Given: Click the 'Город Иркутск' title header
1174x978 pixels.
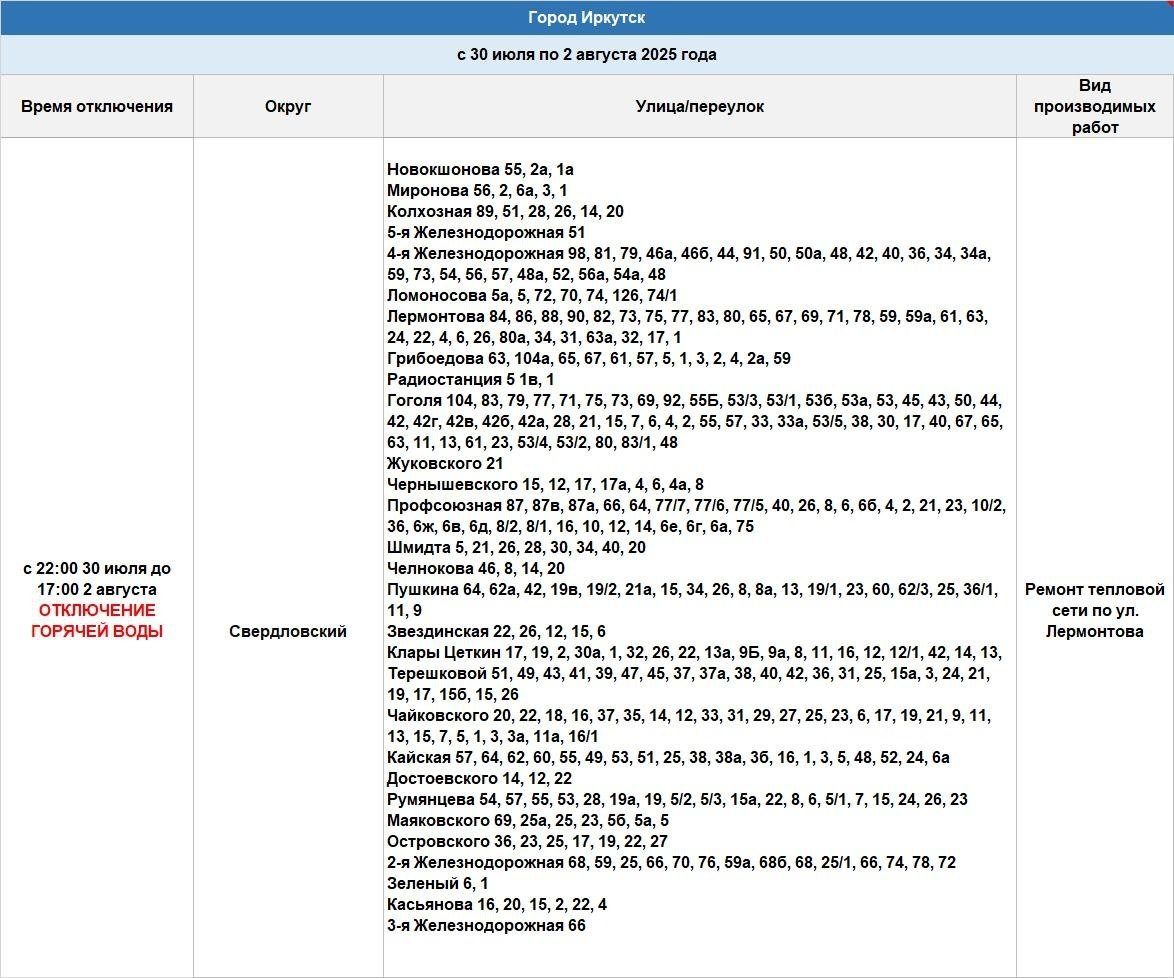Looking at the screenshot, I should click(x=586, y=17).
